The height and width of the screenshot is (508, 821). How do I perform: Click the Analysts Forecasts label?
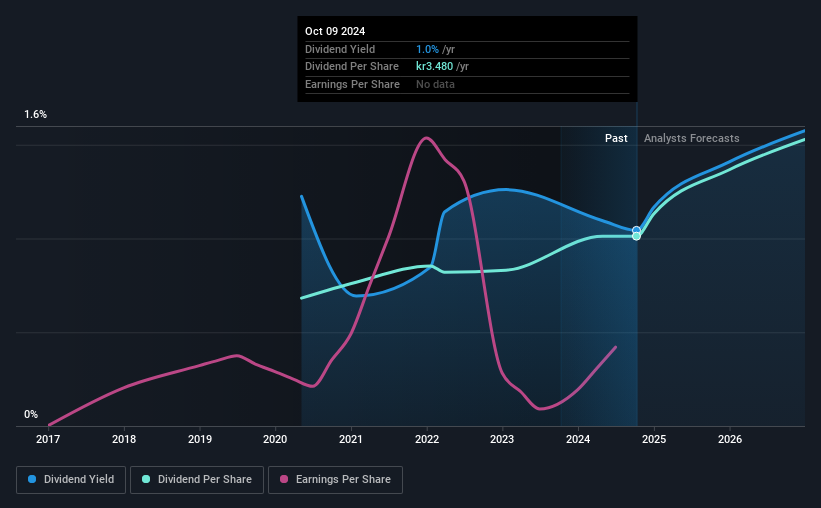[692, 138]
